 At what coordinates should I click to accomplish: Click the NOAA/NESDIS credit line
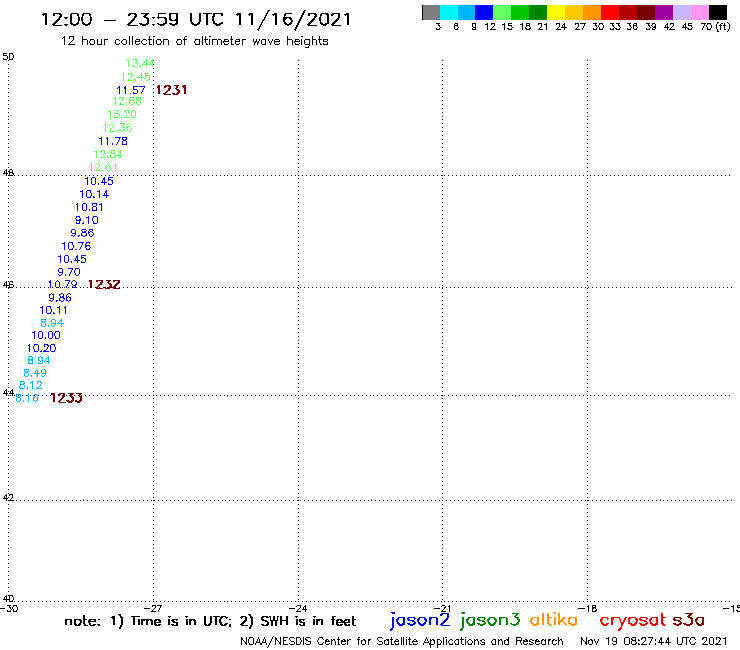(x=402, y=641)
